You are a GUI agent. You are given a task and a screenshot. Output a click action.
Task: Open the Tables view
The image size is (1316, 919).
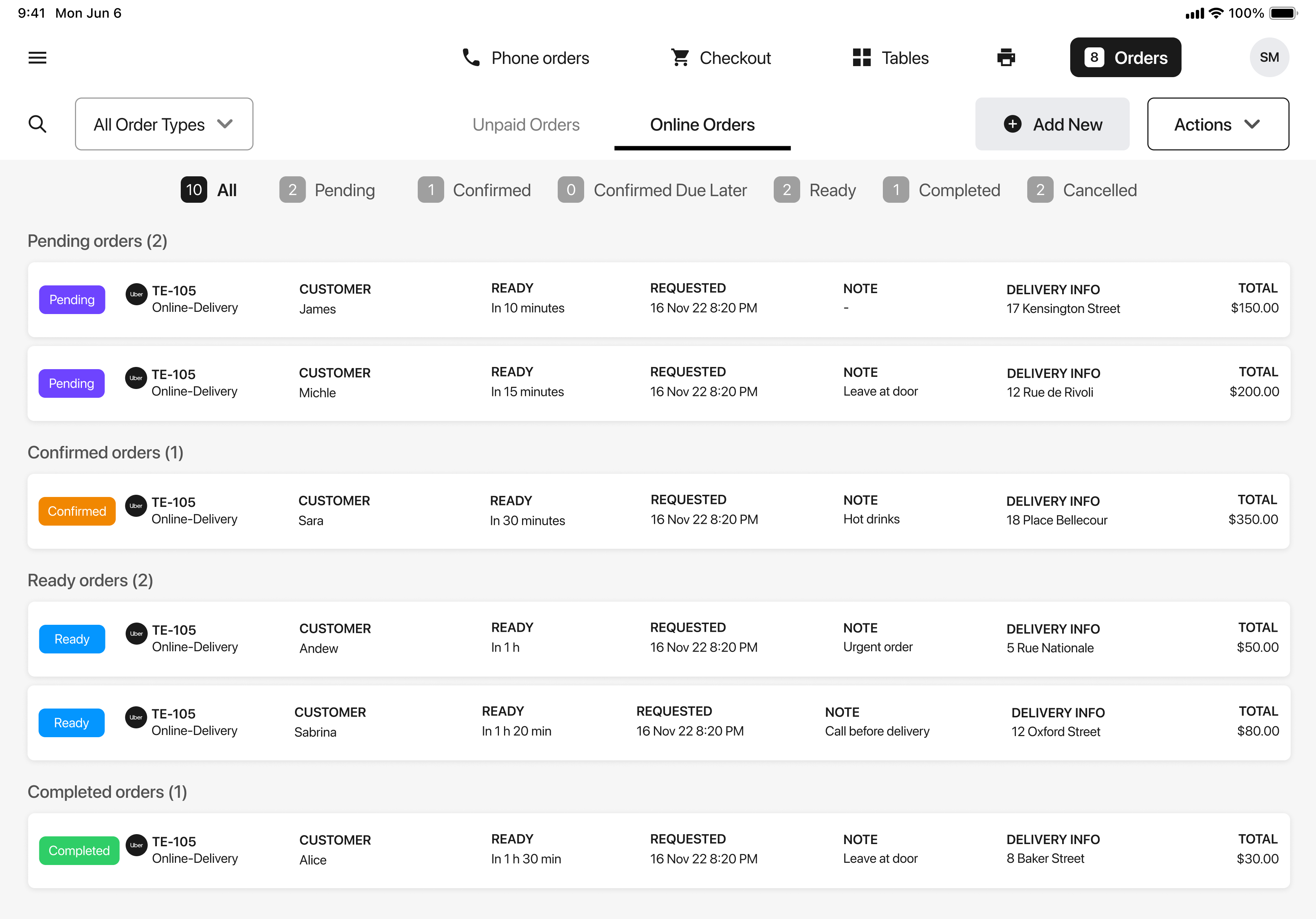click(x=890, y=58)
